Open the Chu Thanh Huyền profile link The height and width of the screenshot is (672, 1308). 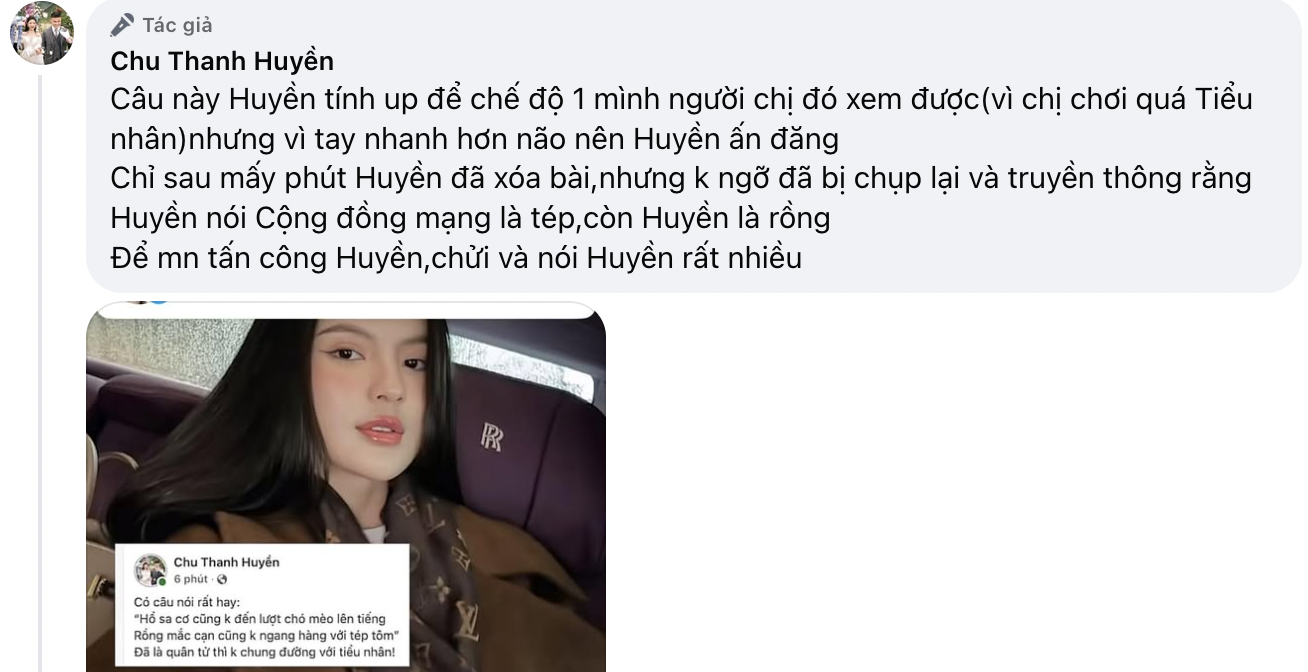click(x=222, y=62)
